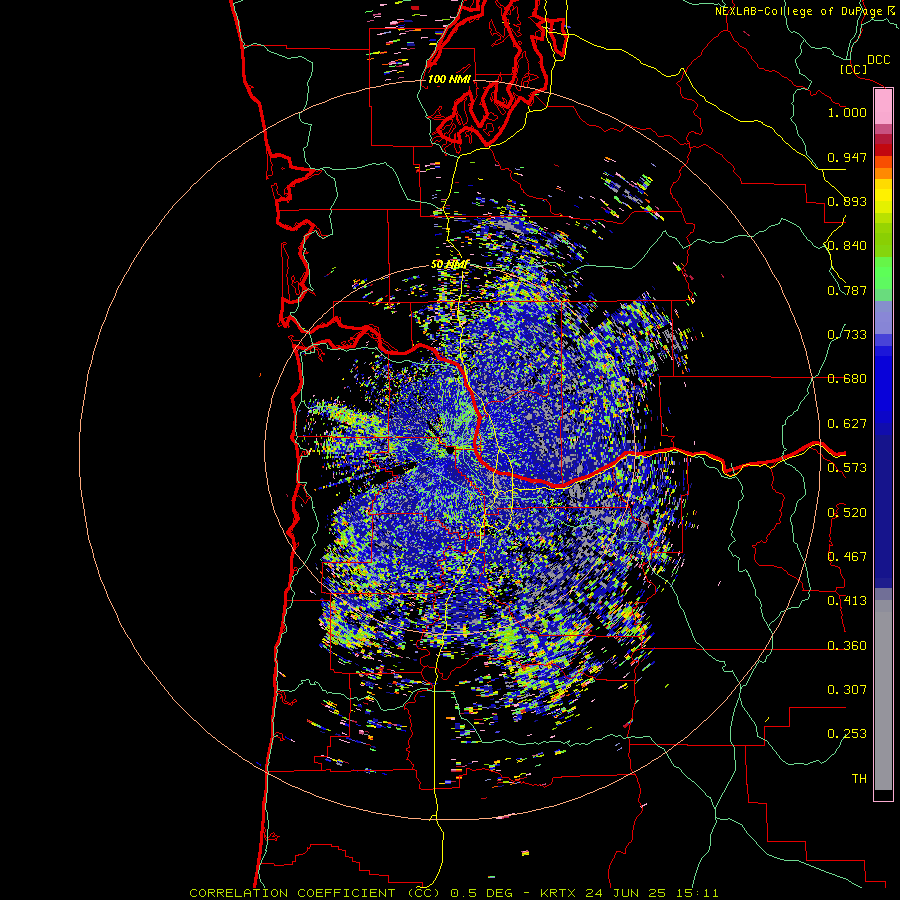Click the 0.5 DEG elevation text
Screen dimensions: 900x900
click(x=481, y=893)
